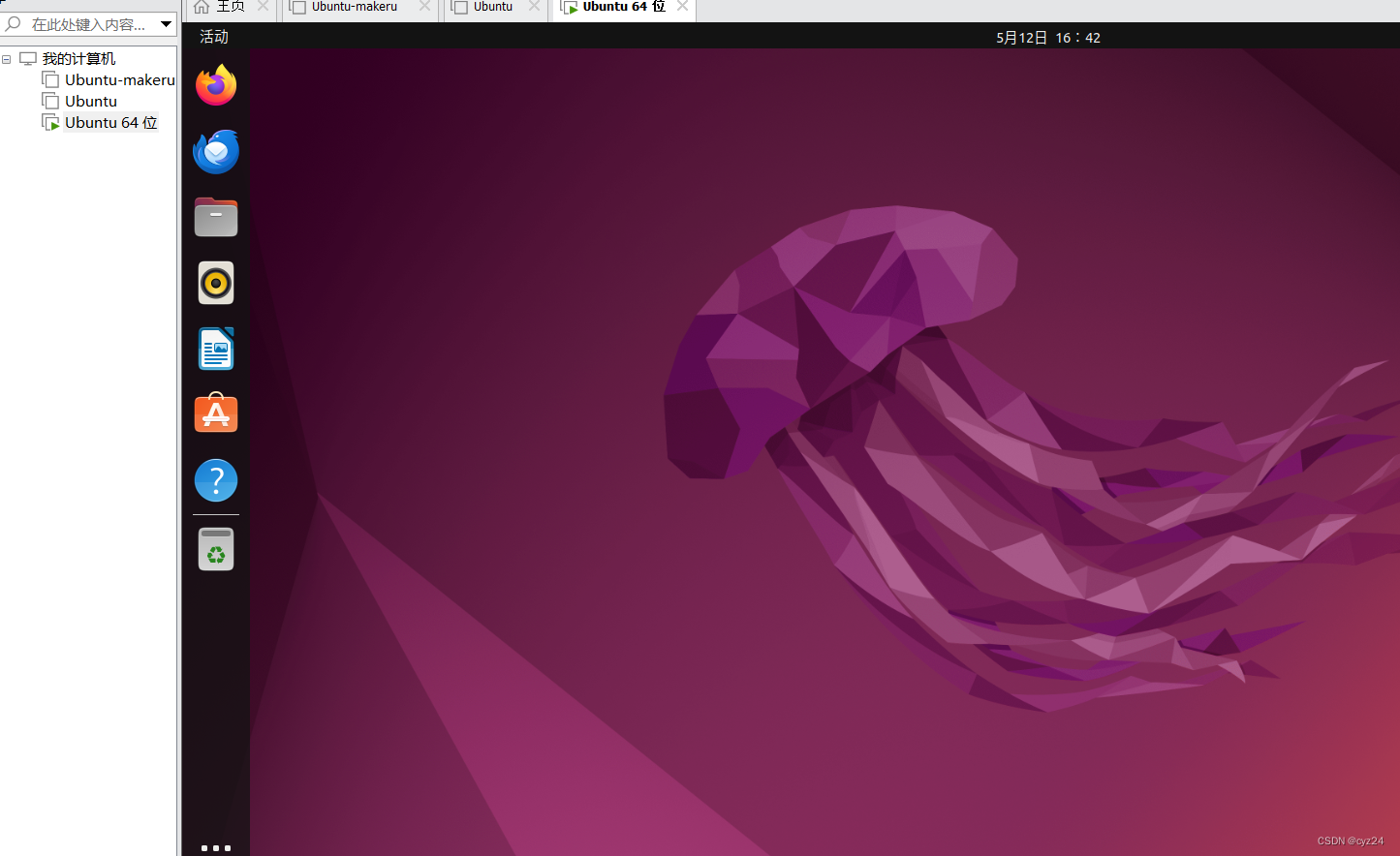Select 我的计算机 in the library tree
The height and width of the screenshot is (856, 1400).
coord(78,59)
